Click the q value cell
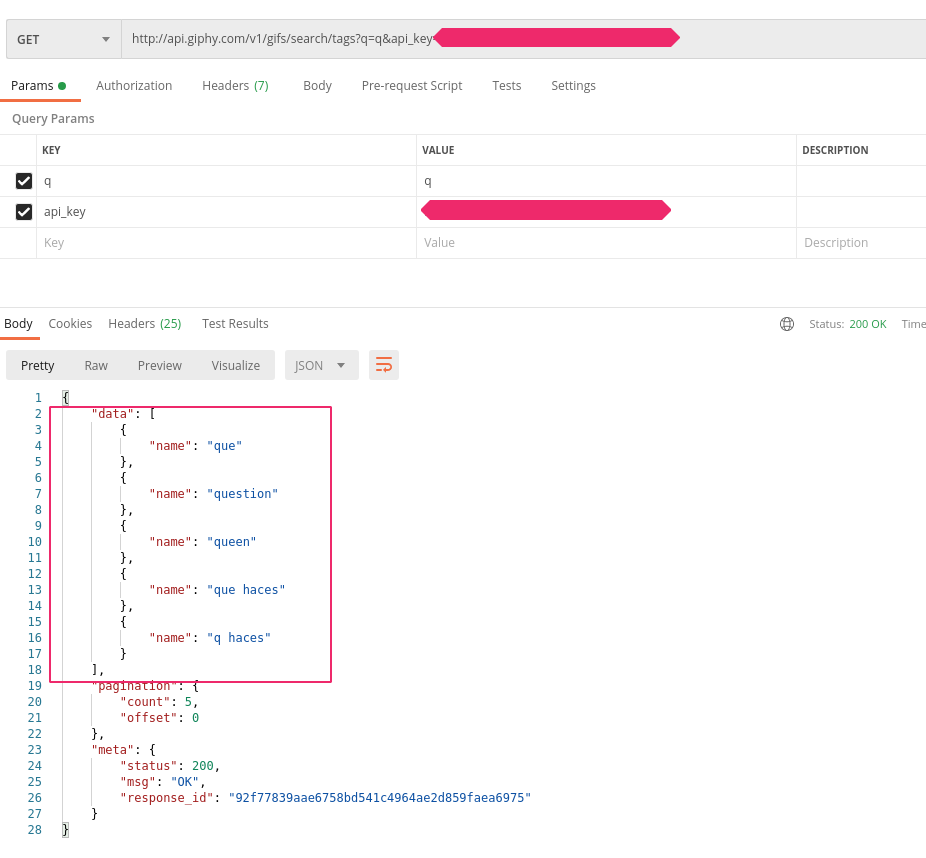Viewport: 926px width, 858px height. (606, 181)
